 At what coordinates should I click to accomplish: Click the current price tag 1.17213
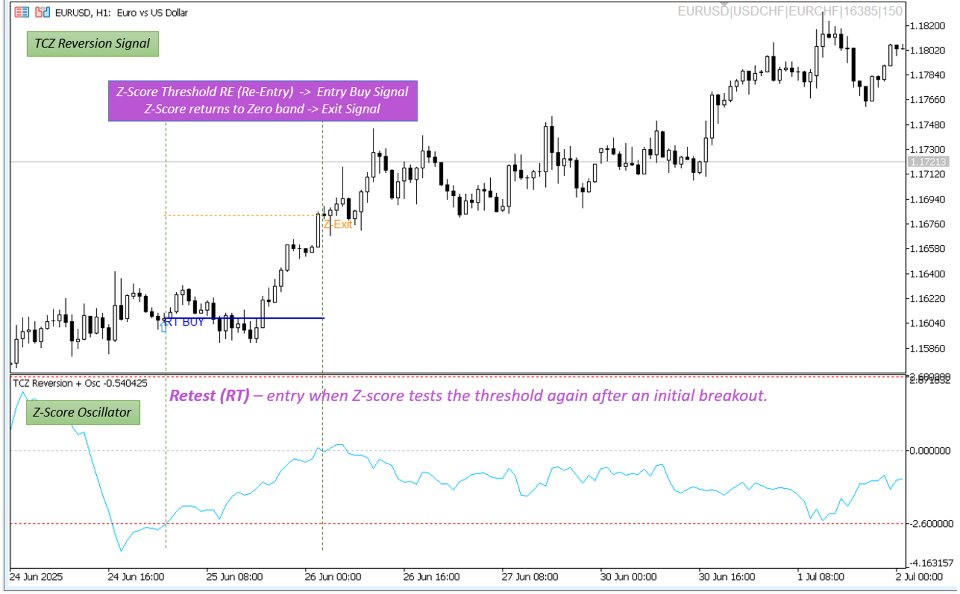[x=928, y=162]
